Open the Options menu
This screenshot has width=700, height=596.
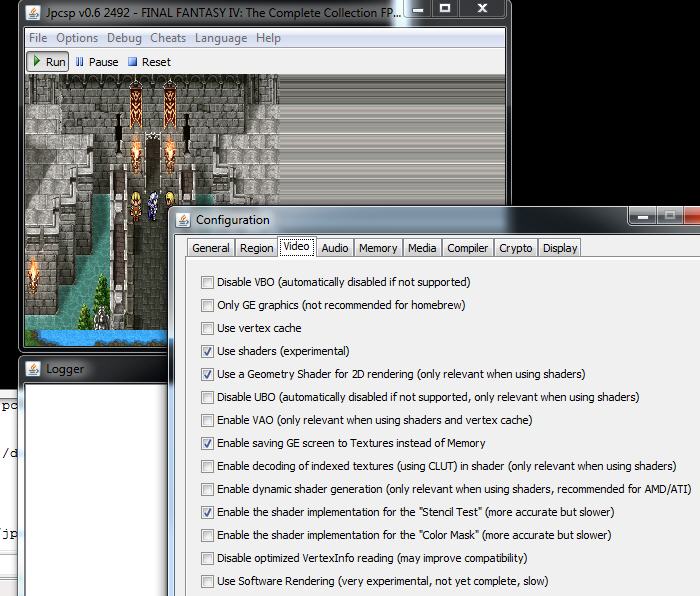[77, 38]
